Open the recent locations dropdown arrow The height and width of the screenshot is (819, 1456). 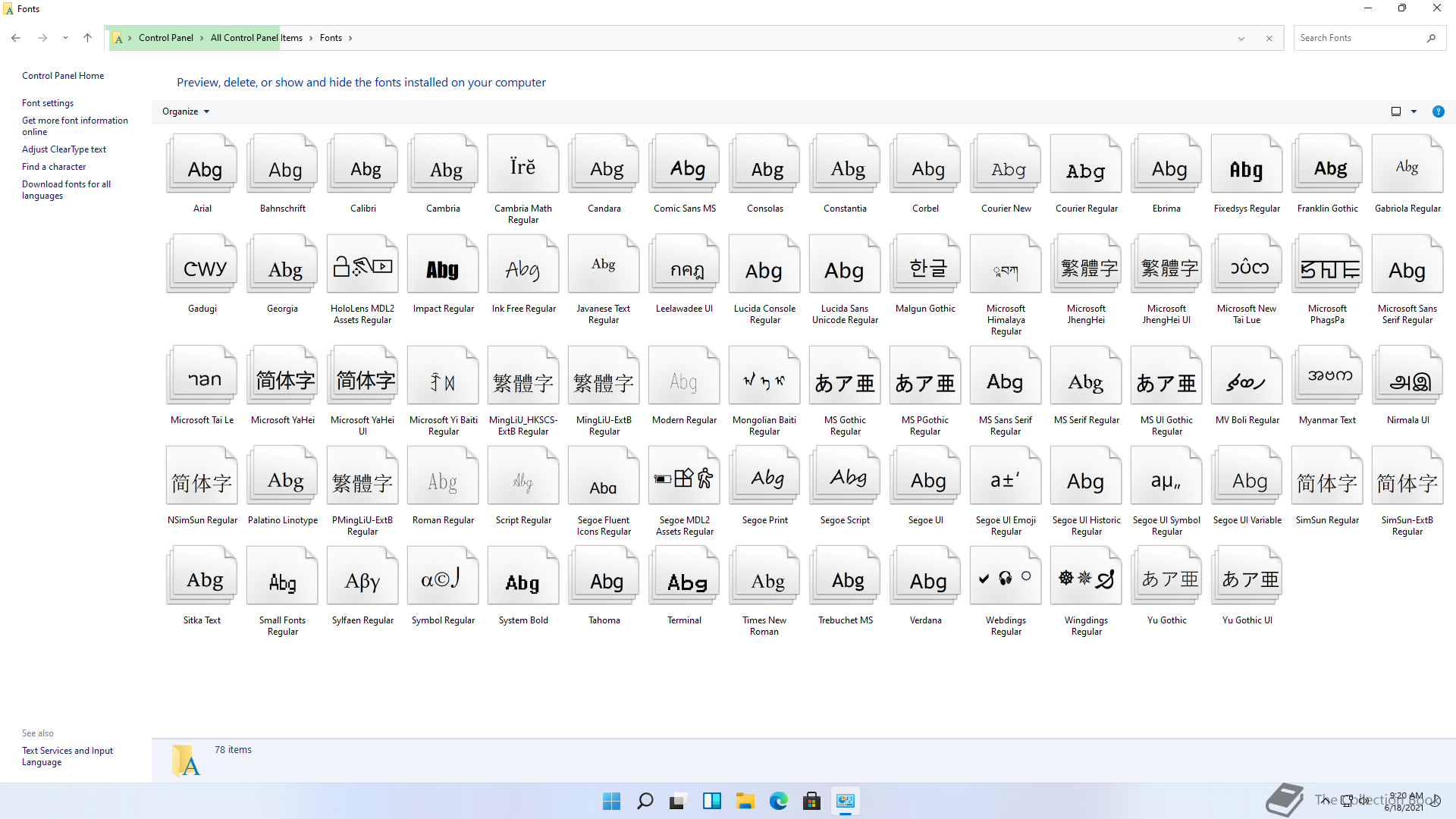tap(65, 38)
